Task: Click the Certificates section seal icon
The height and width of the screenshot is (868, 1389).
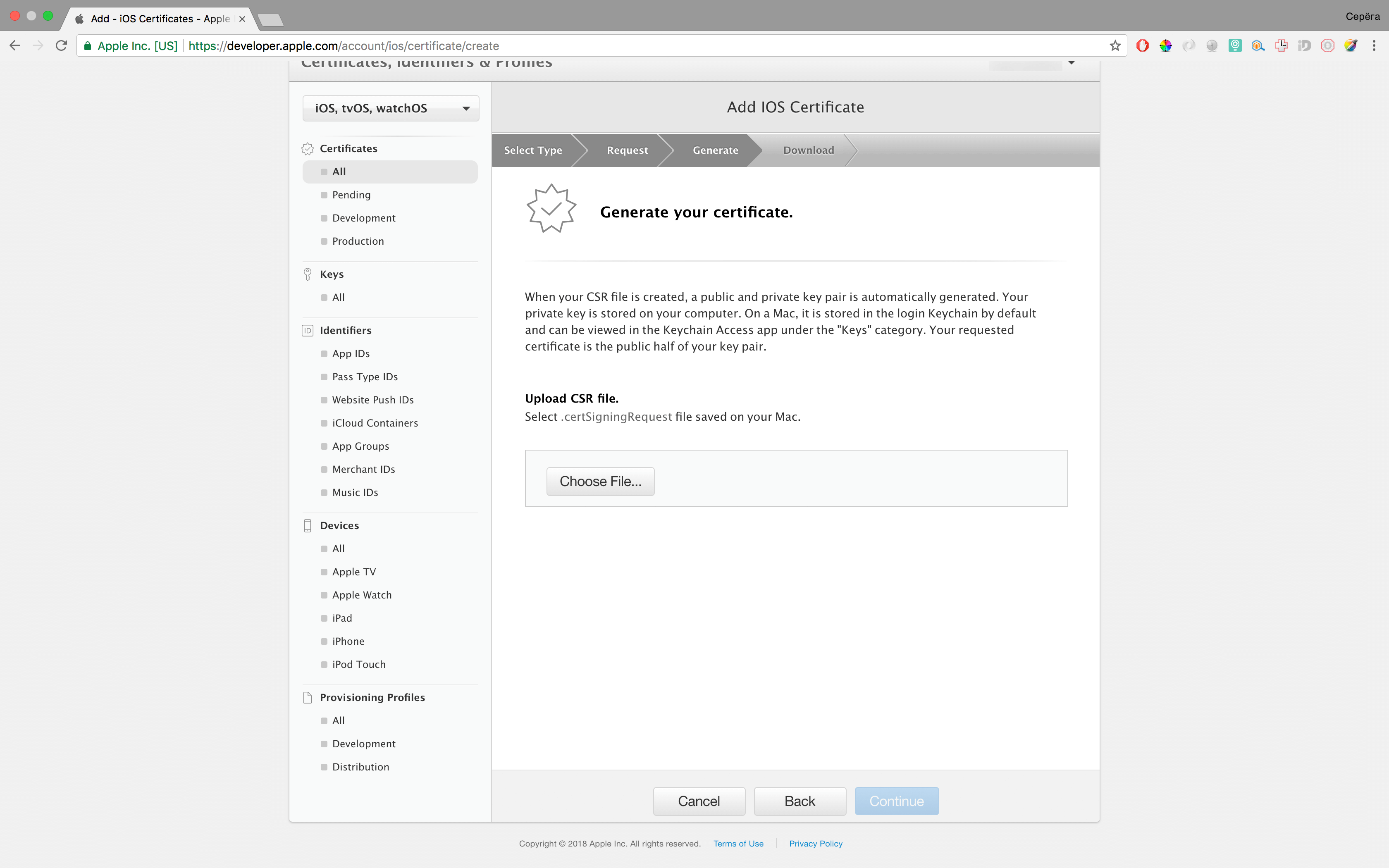Action: (x=308, y=149)
